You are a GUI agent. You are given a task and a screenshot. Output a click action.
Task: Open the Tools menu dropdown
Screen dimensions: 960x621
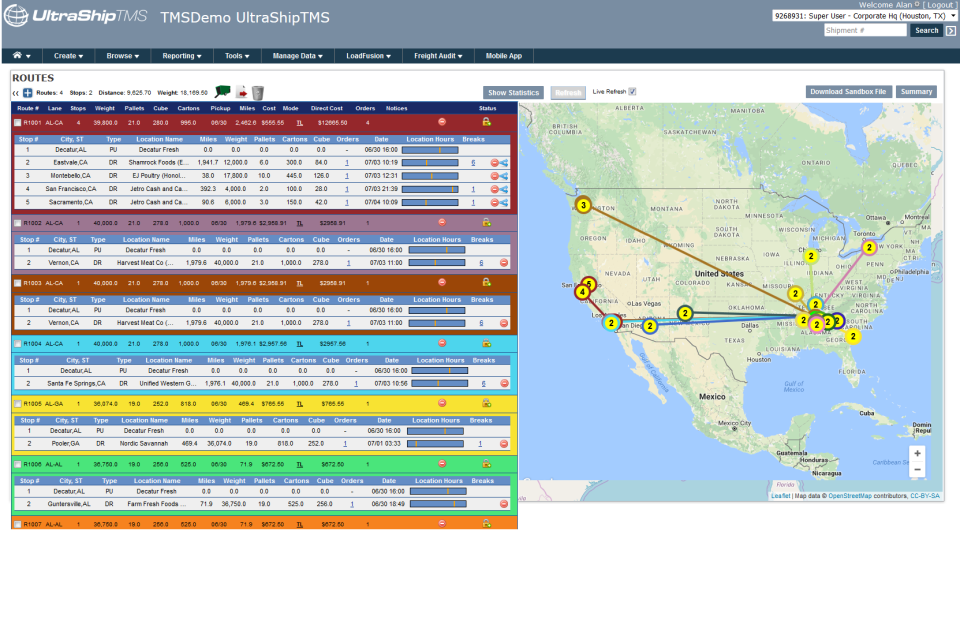(x=237, y=56)
